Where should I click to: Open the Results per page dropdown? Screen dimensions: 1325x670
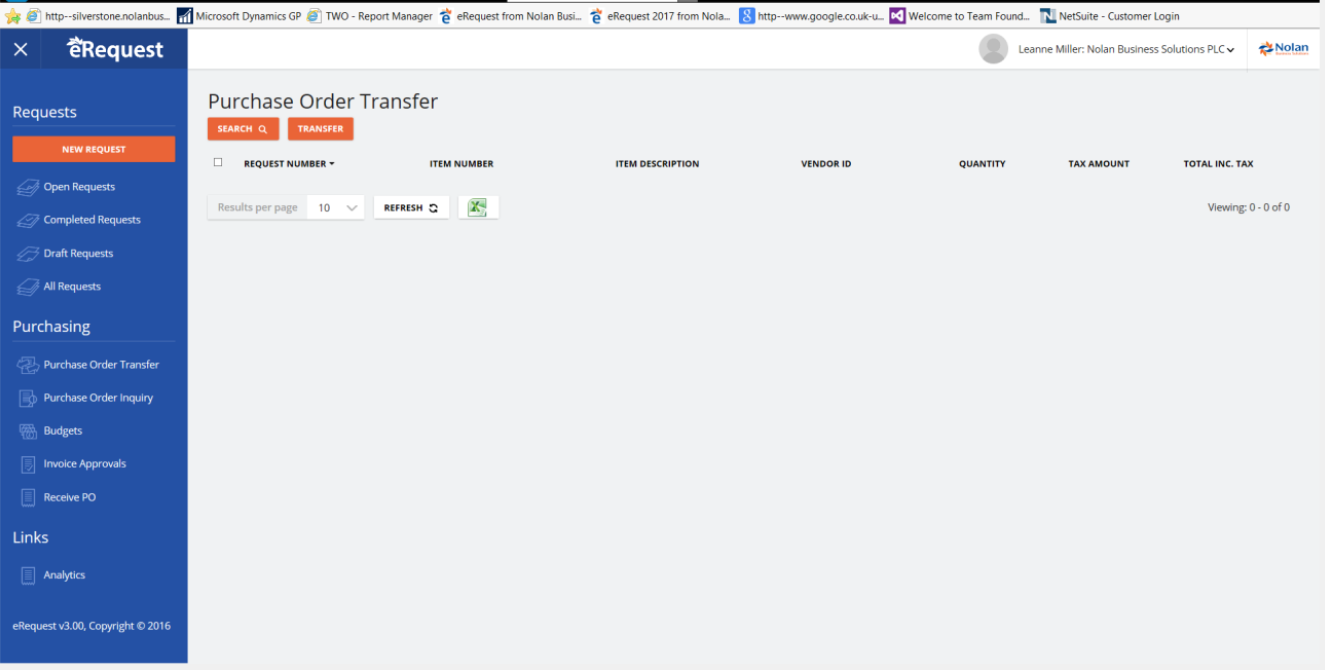[336, 208]
